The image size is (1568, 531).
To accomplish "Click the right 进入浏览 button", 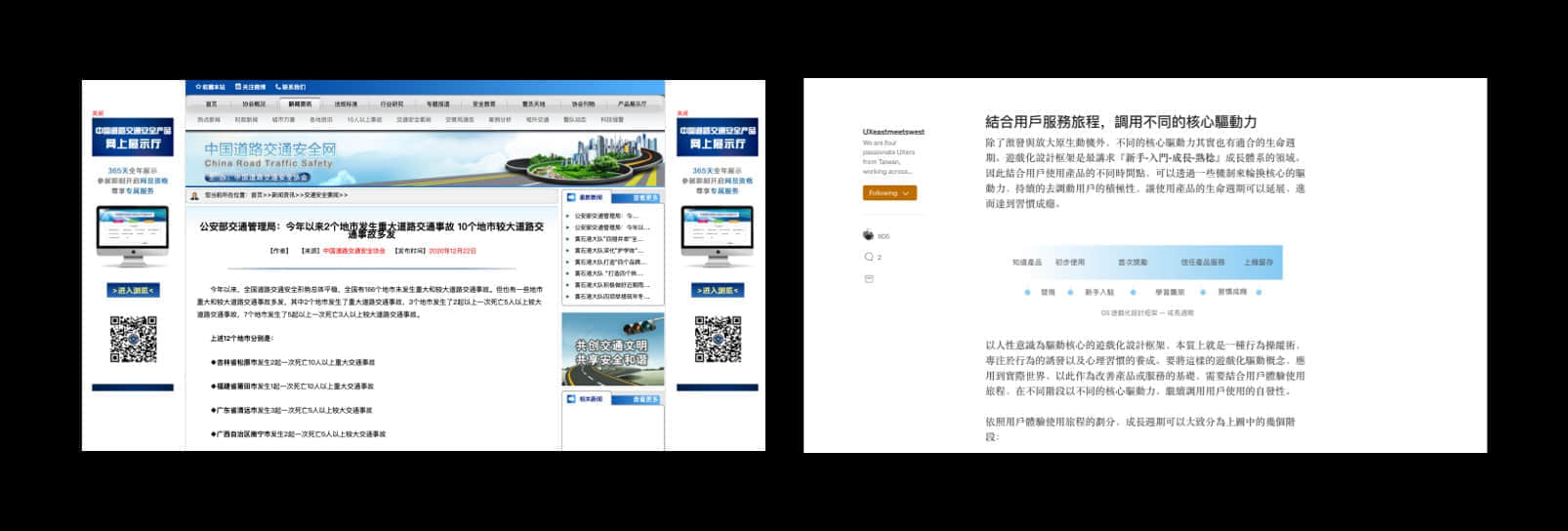I will pos(717,290).
